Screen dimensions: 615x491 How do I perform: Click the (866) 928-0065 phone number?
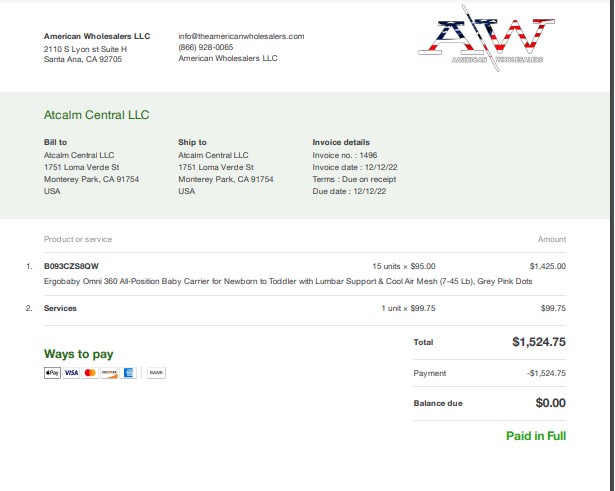[206, 47]
